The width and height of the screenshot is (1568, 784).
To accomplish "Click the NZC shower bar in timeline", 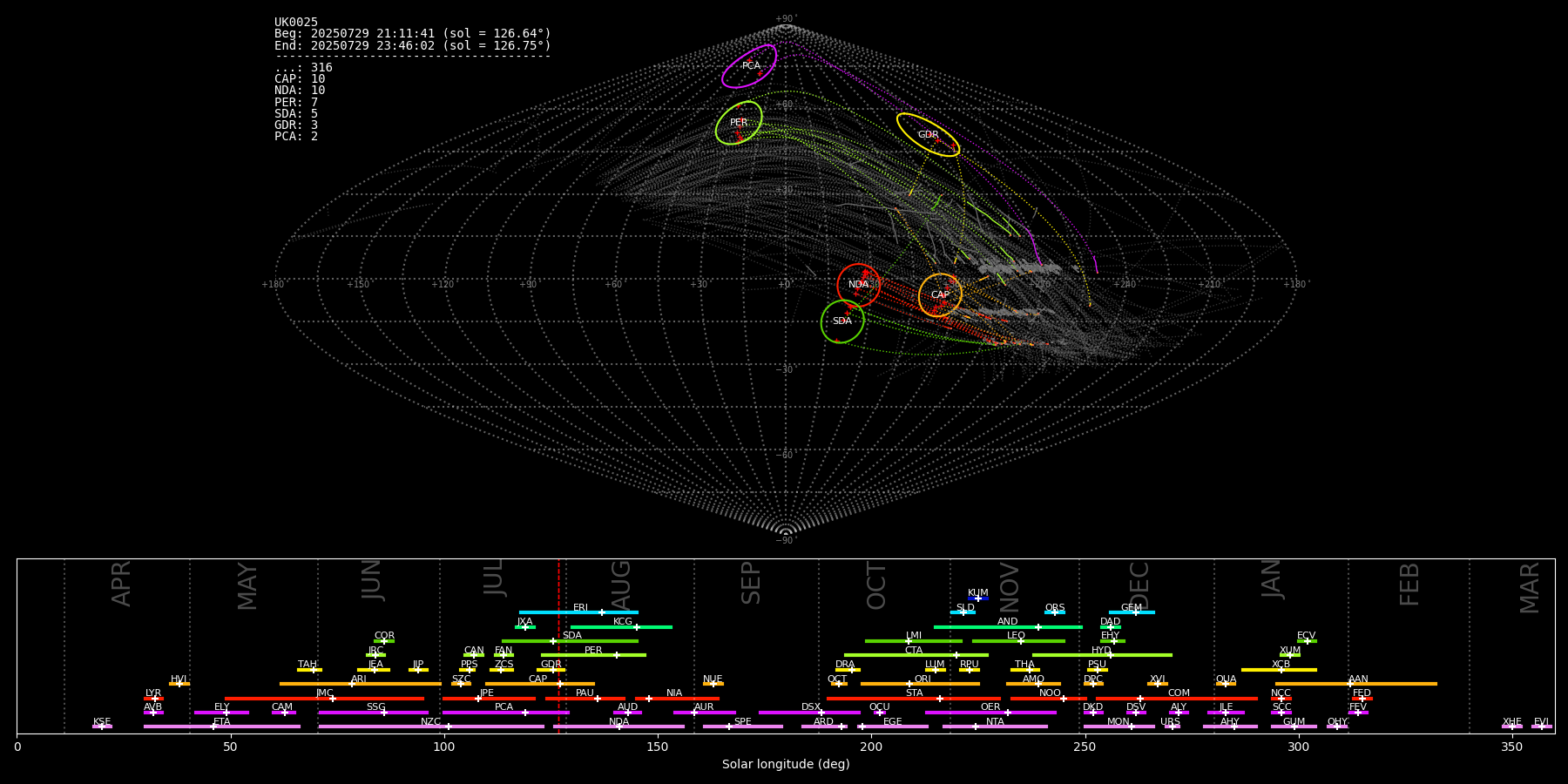I will (x=431, y=727).
